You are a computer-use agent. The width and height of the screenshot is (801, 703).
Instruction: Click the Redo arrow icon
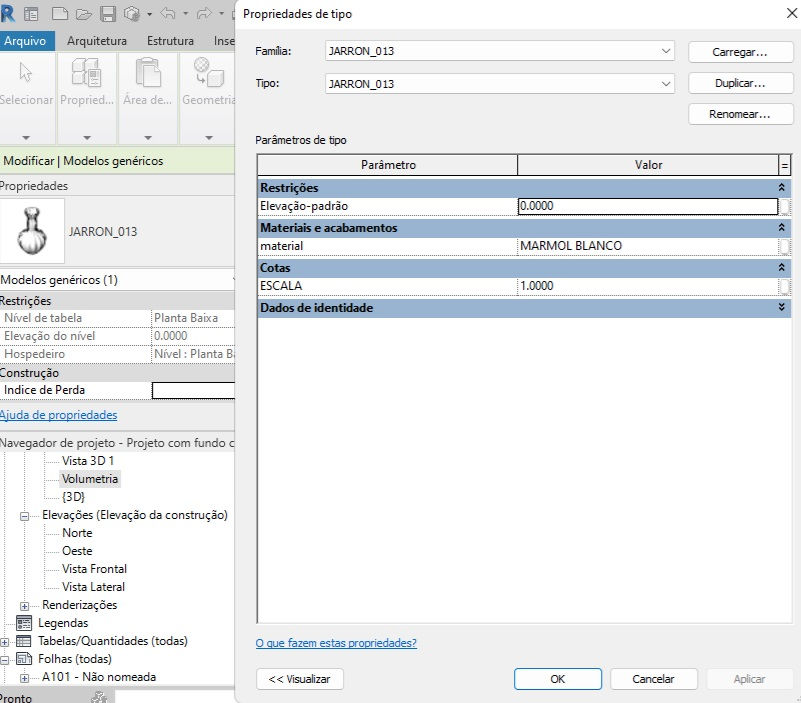[x=204, y=14]
